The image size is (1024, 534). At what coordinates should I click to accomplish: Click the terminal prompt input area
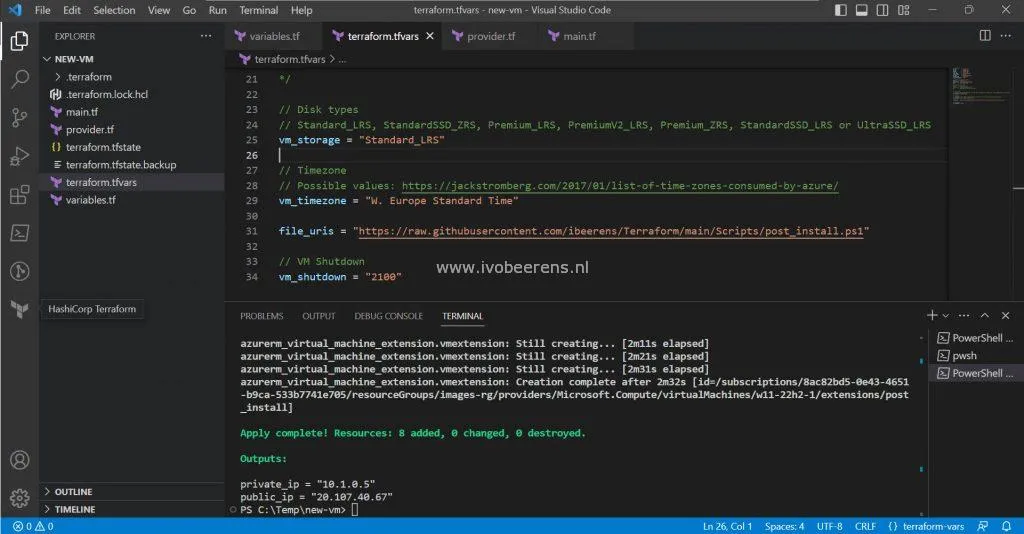pyautogui.click(x=355, y=510)
